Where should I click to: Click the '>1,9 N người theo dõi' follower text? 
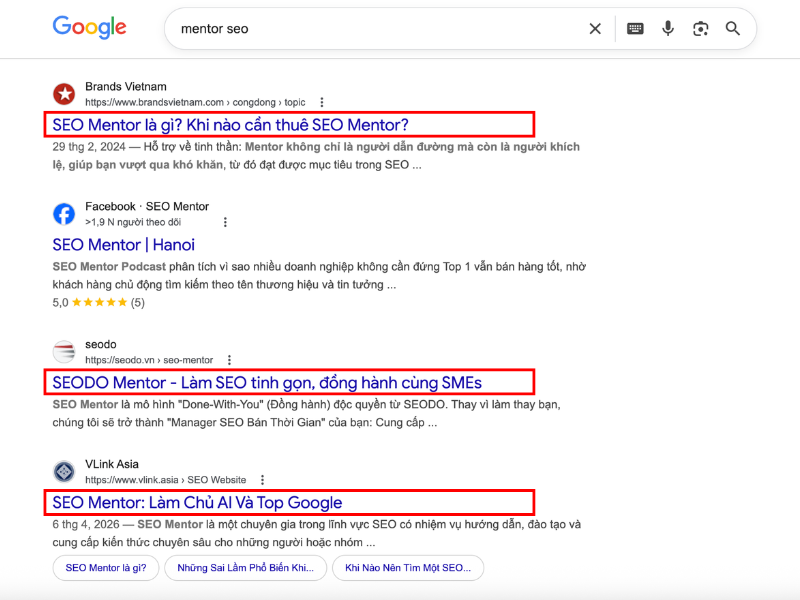pos(133,222)
